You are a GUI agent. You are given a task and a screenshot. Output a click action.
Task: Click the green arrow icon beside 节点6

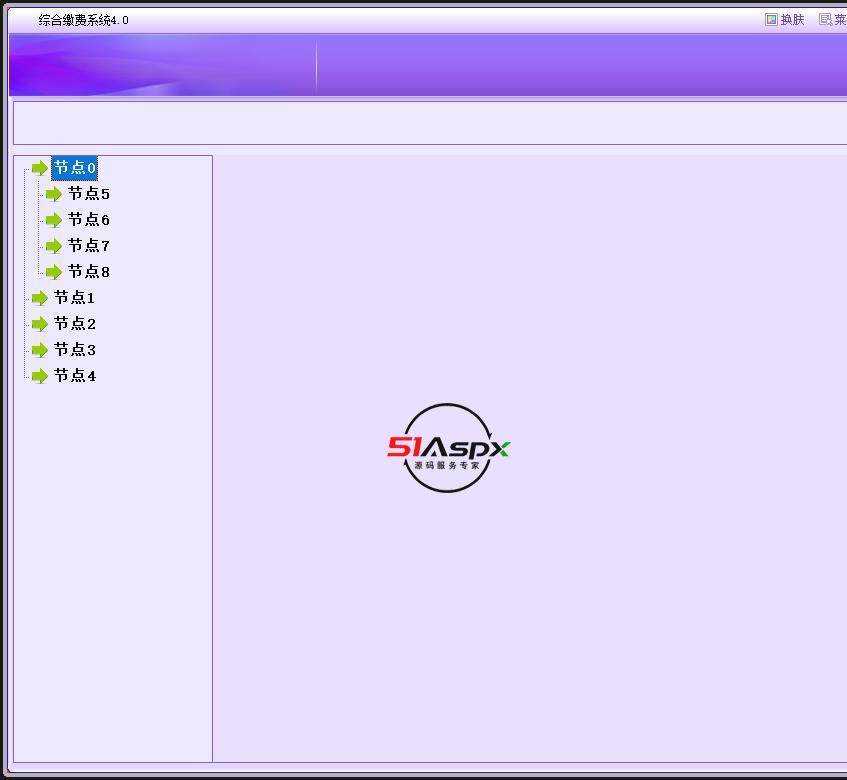click(54, 220)
